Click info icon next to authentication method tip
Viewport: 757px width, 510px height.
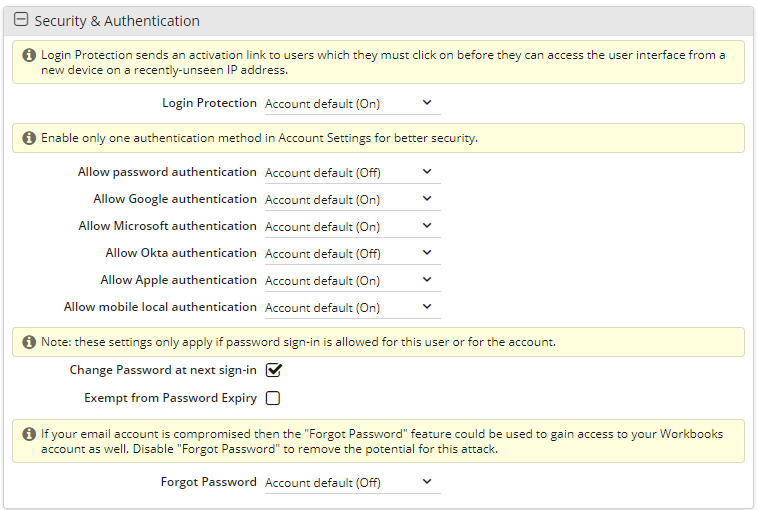click(29, 138)
